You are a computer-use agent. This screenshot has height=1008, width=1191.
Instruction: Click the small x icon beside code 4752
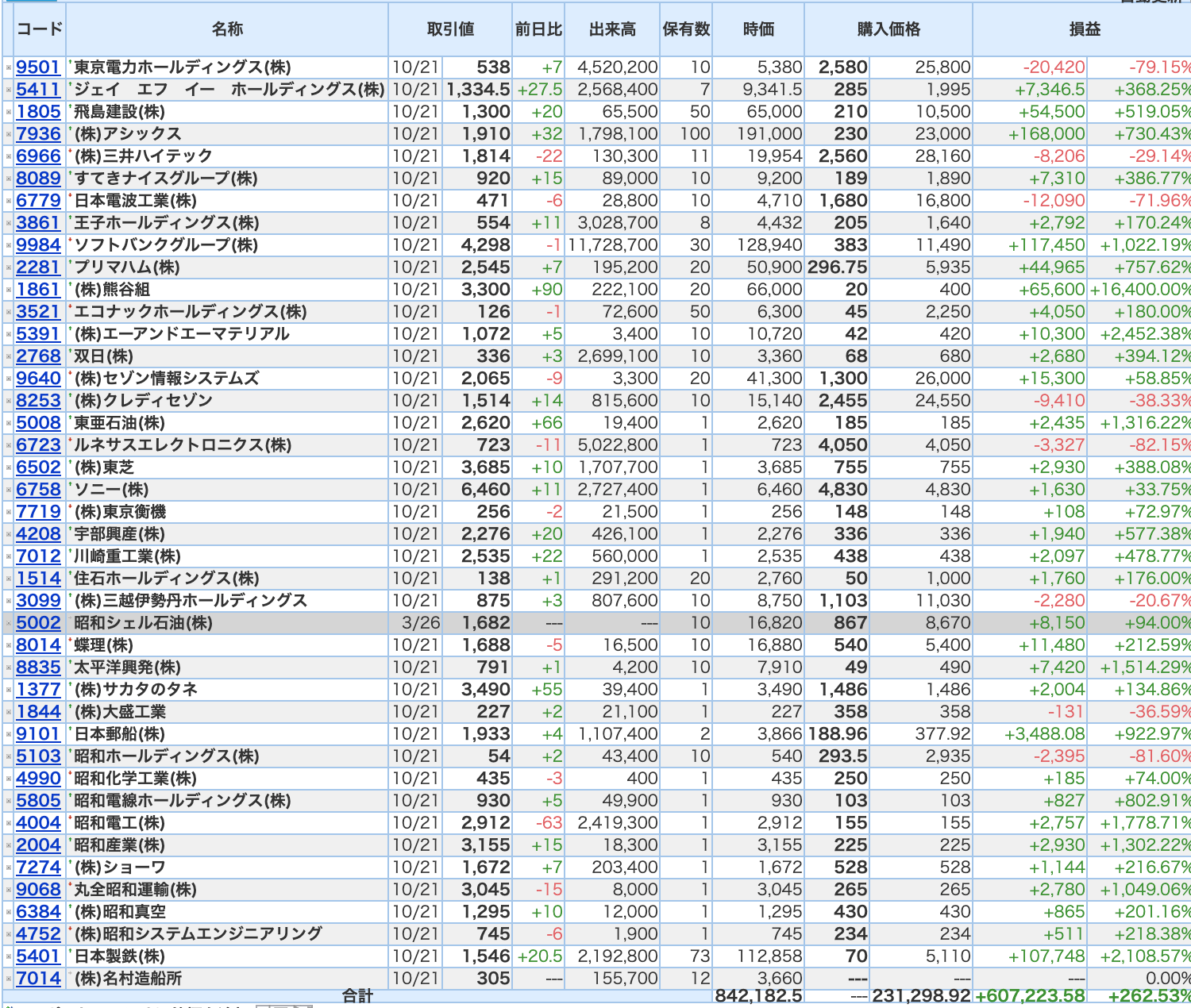point(9,935)
